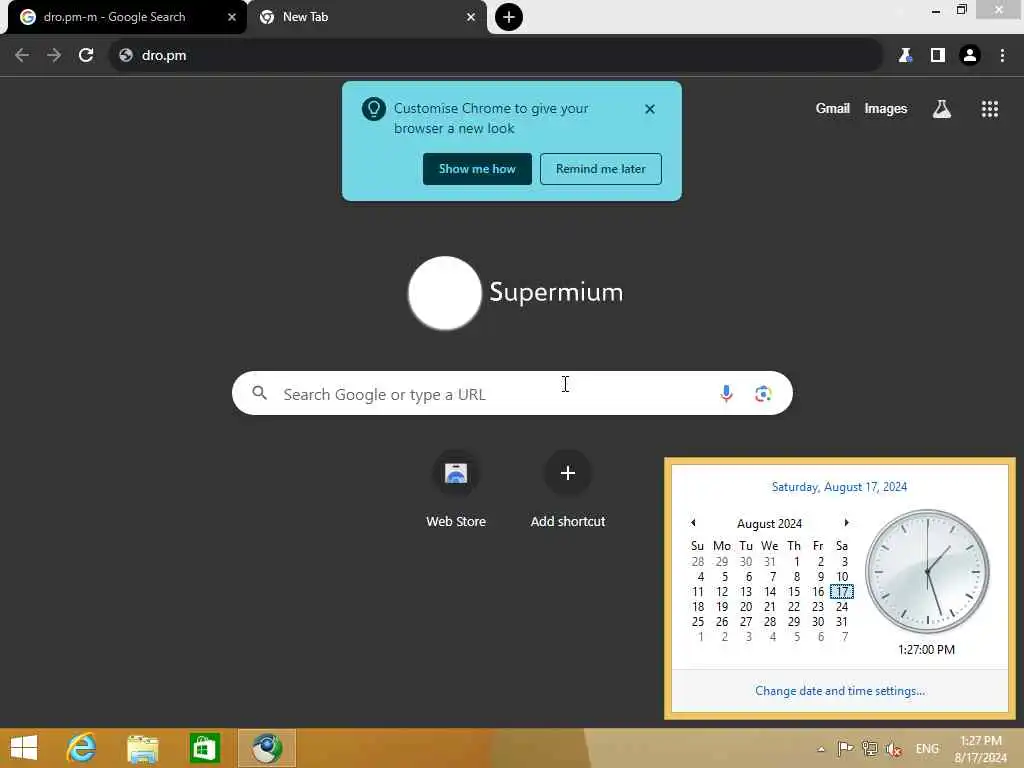Image resolution: width=1024 pixels, height=768 pixels.
Task: Open File Explorer from the taskbar
Action: click(x=142, y=748)
